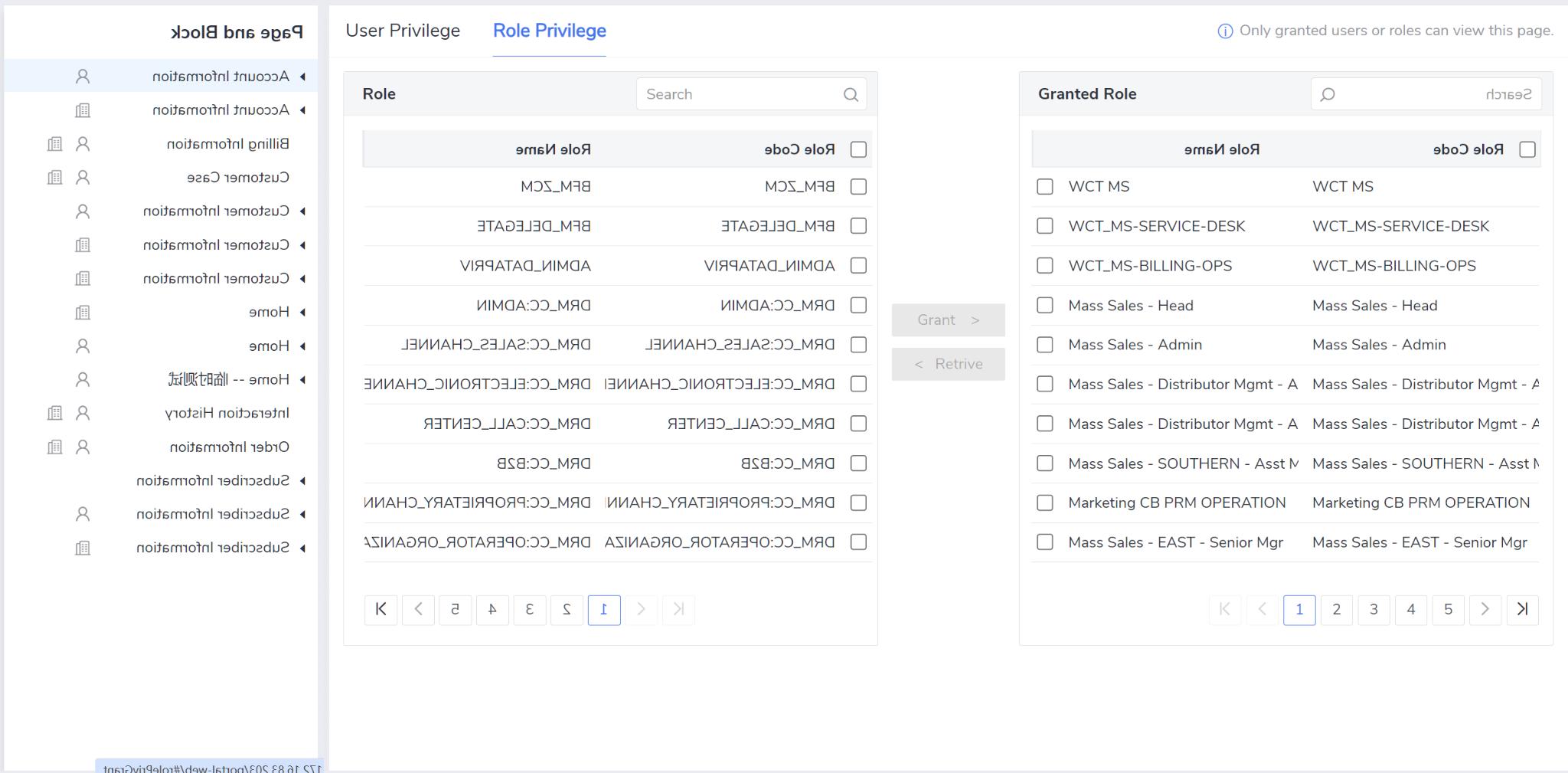Viewport: 1568px width, 773px height.
Task: Click the user icon beside Order Information
Action: tap(83, 447)
